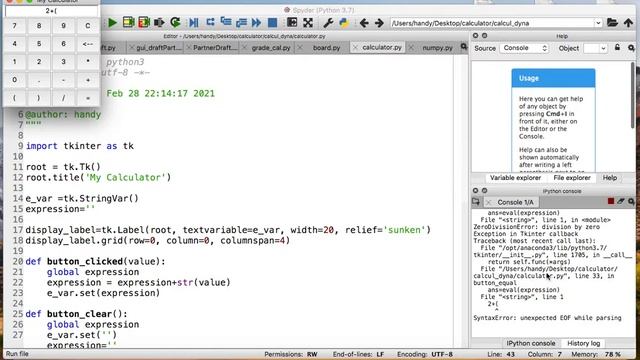Open Preferences with the wrench icon

(328, 23)
